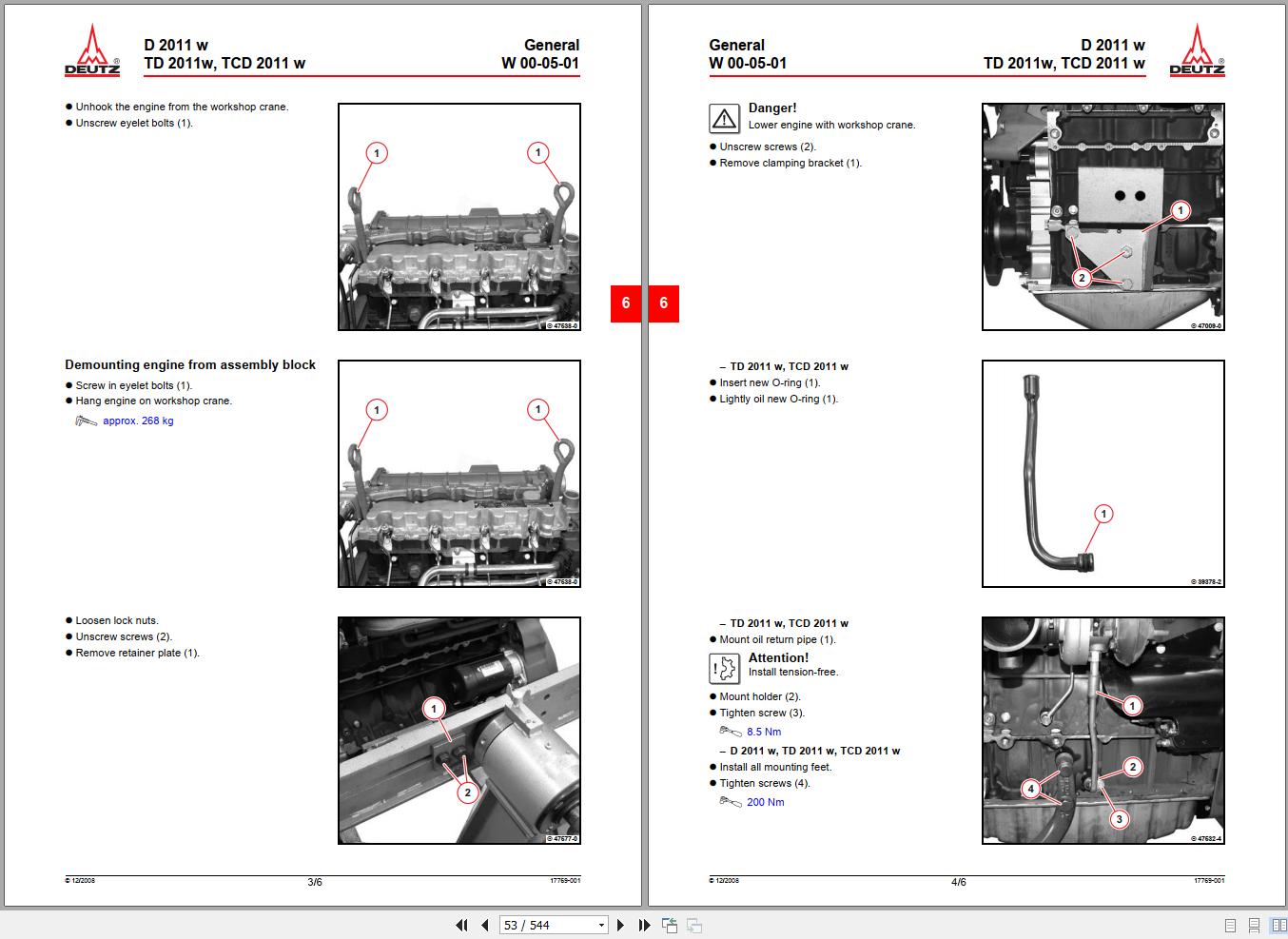
Task: Click the Danger warning triangle icon
Action: coord(724,119)
